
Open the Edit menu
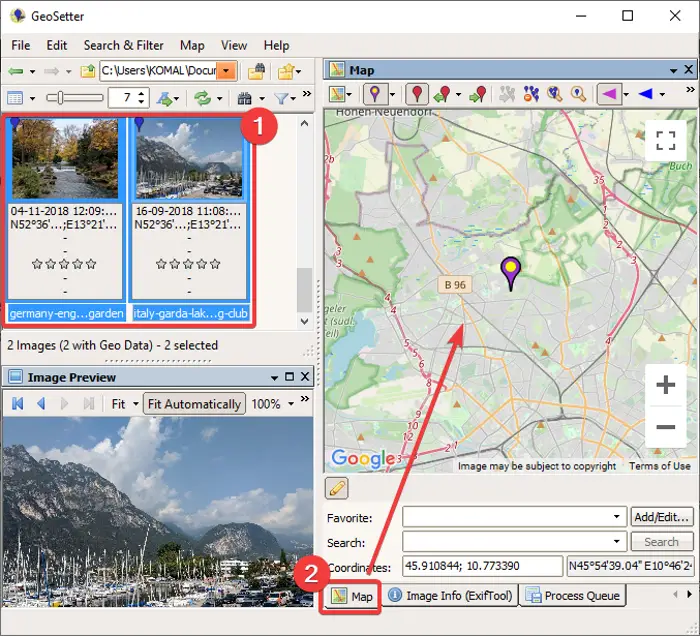(57, 46)
